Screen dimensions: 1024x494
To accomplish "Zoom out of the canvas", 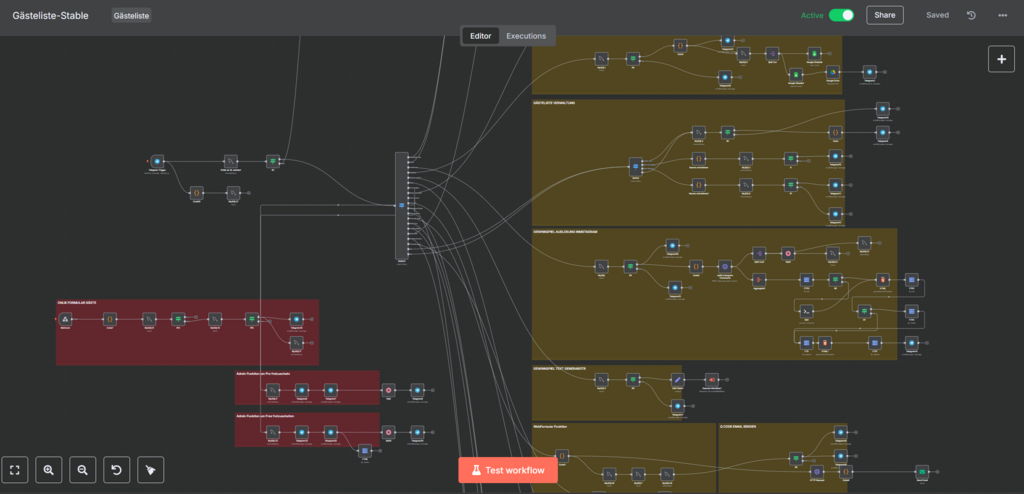I will (x=82, y=469).
